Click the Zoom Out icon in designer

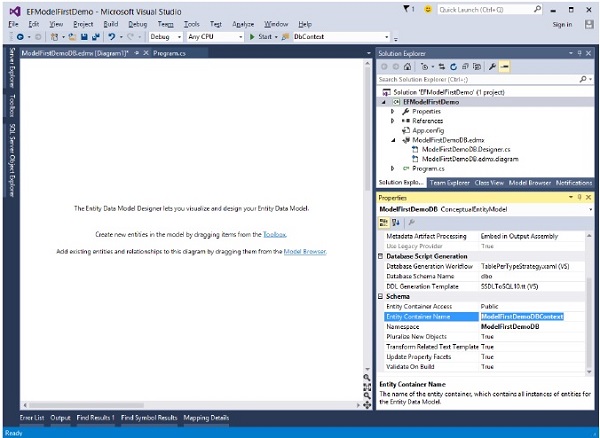click(x=367, y=396)
